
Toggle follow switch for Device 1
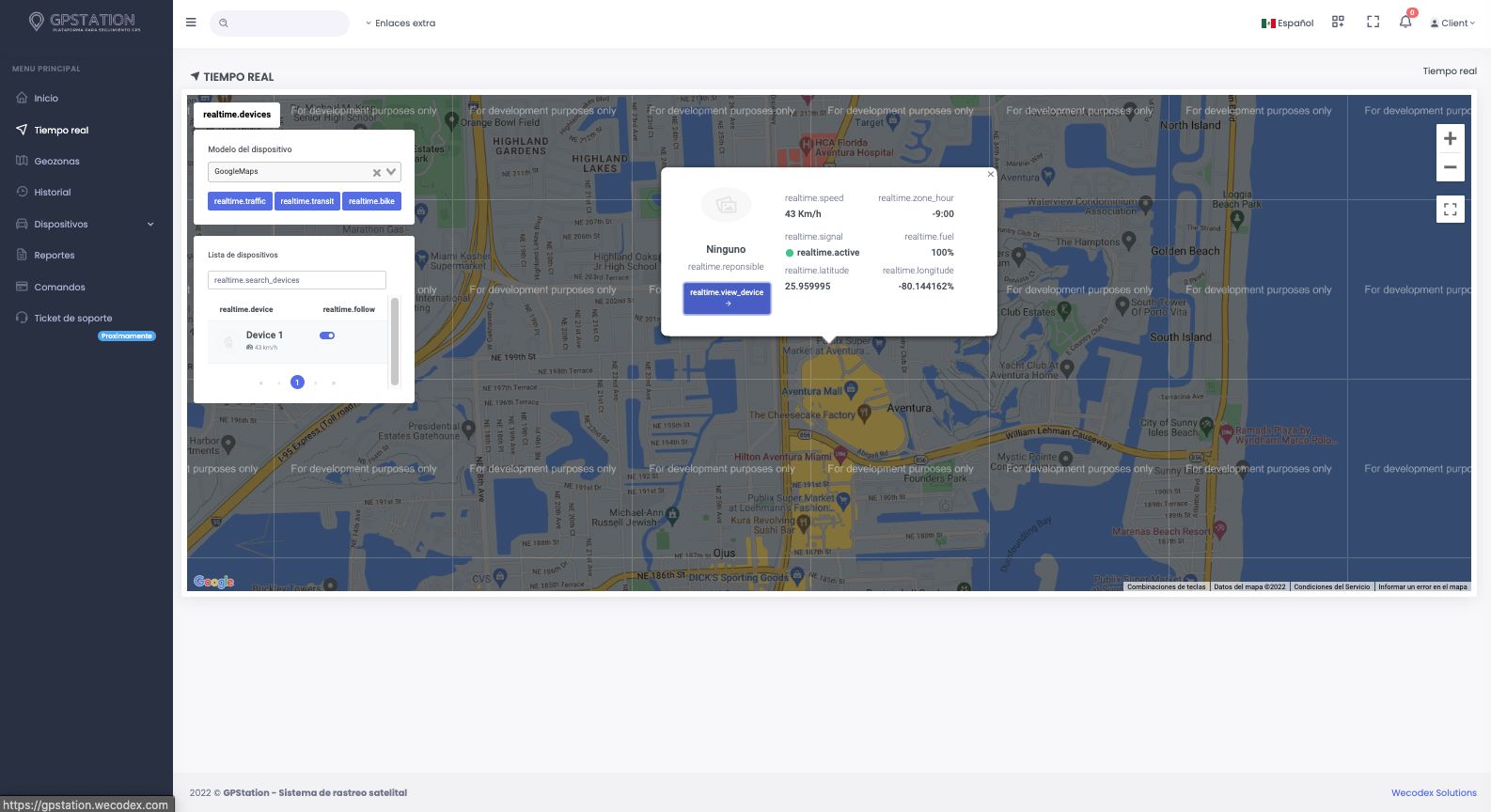tap(327, 336)
